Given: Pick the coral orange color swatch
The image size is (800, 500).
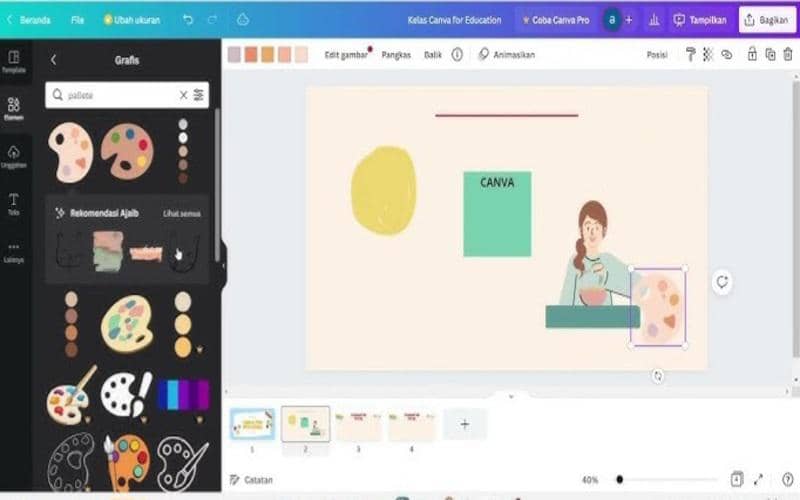Looking at the screenshot, I should tap(251, 55).
